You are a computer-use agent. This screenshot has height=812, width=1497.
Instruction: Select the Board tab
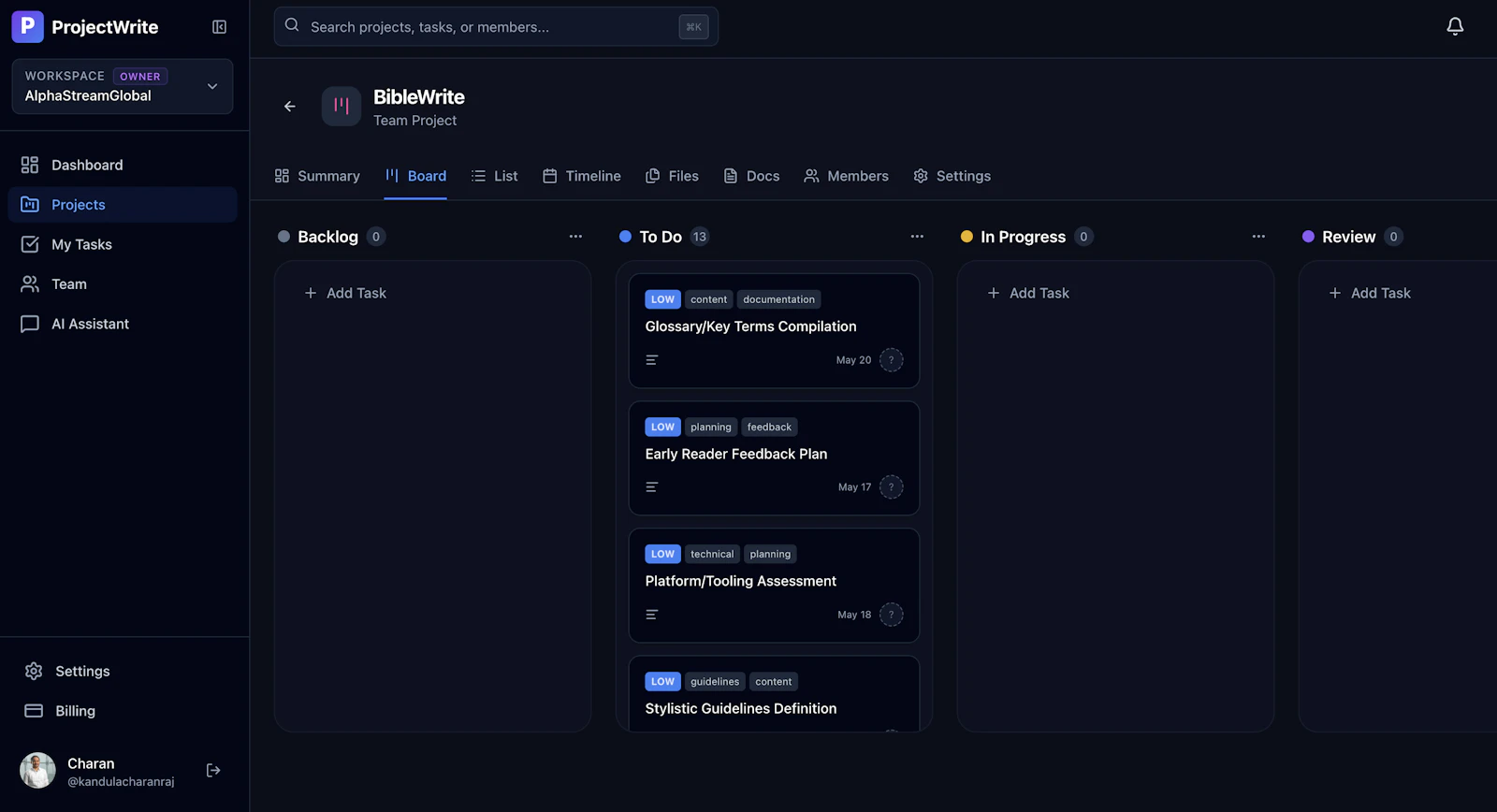pyautogui.click(x=415, y=176)
